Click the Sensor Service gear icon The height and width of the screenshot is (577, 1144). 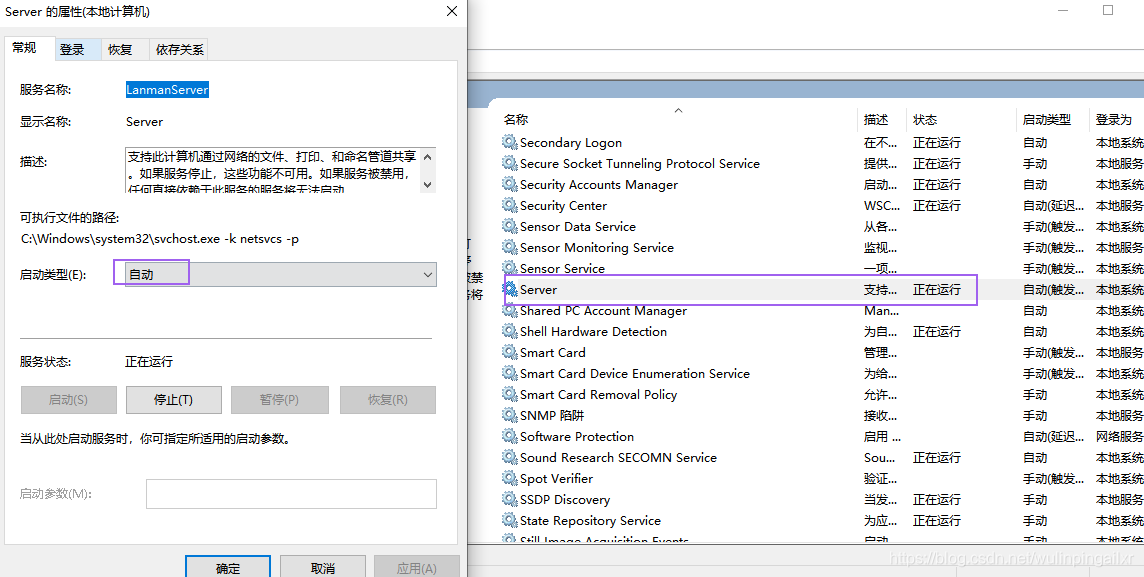click(509, 268)
